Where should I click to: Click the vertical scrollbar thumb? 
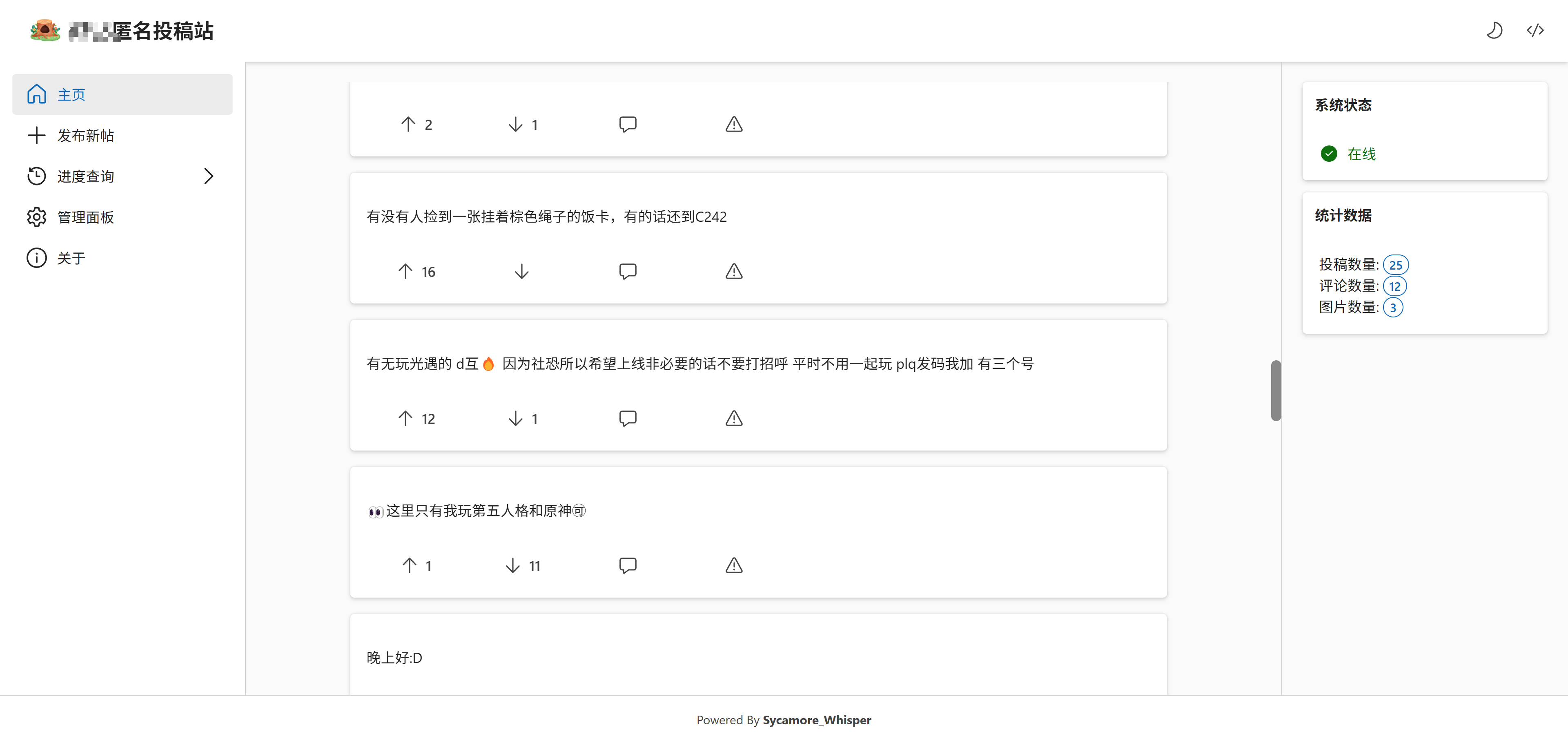(x=1276, y=390)
